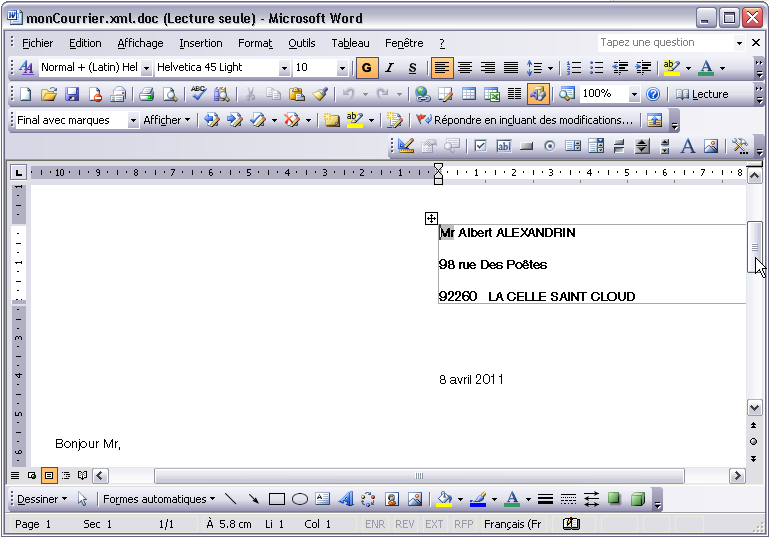Click the numbered list icon
The image size is (769, 538).
574,68
